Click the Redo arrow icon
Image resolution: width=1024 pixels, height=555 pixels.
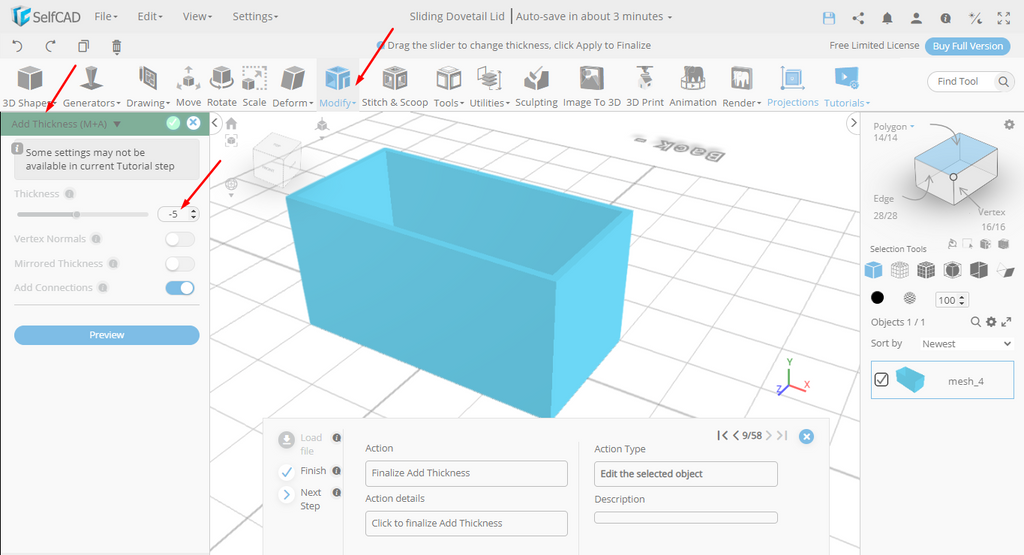click(50, 46)
